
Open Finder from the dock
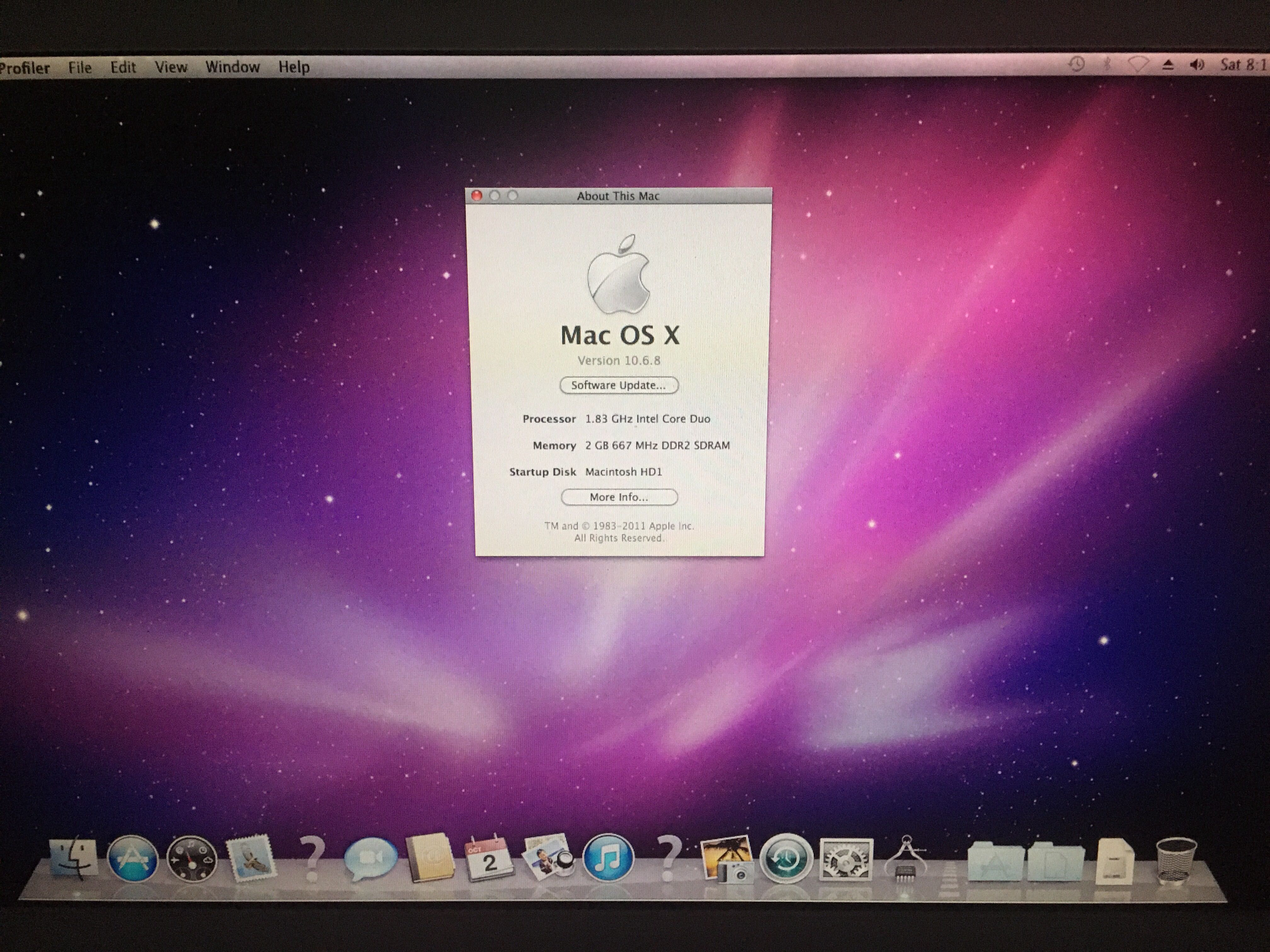[x=73, y=858]
